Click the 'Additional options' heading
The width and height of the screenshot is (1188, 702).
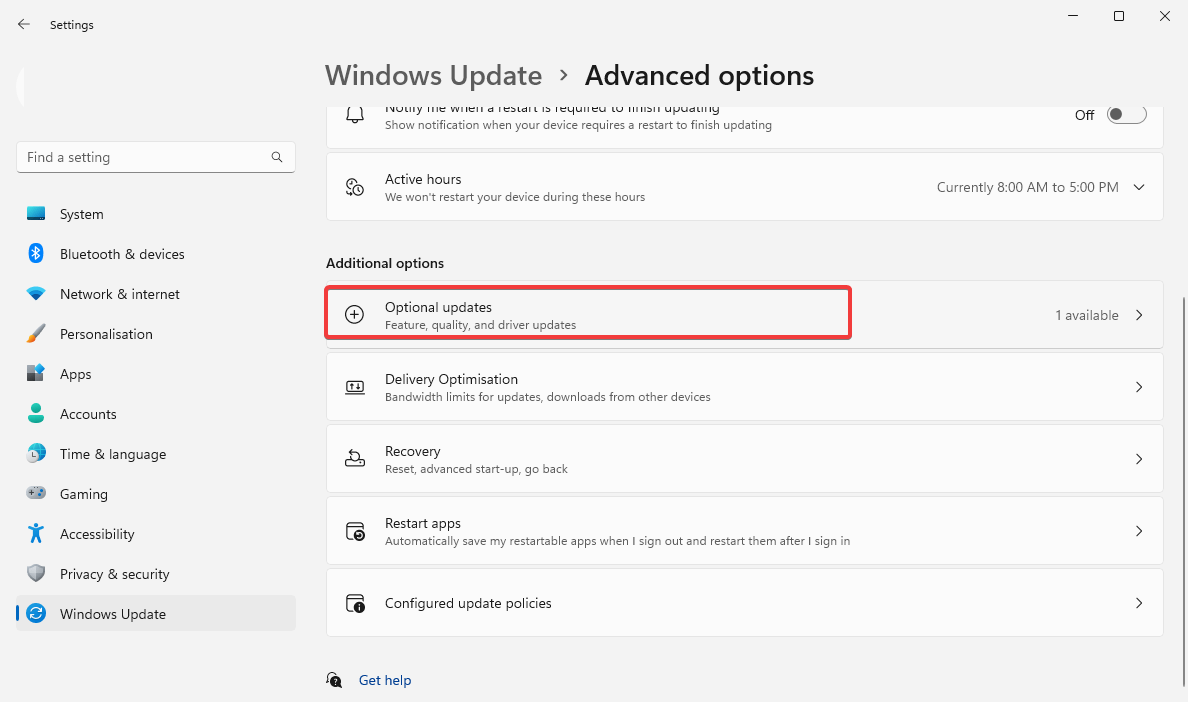click(385, 263)
